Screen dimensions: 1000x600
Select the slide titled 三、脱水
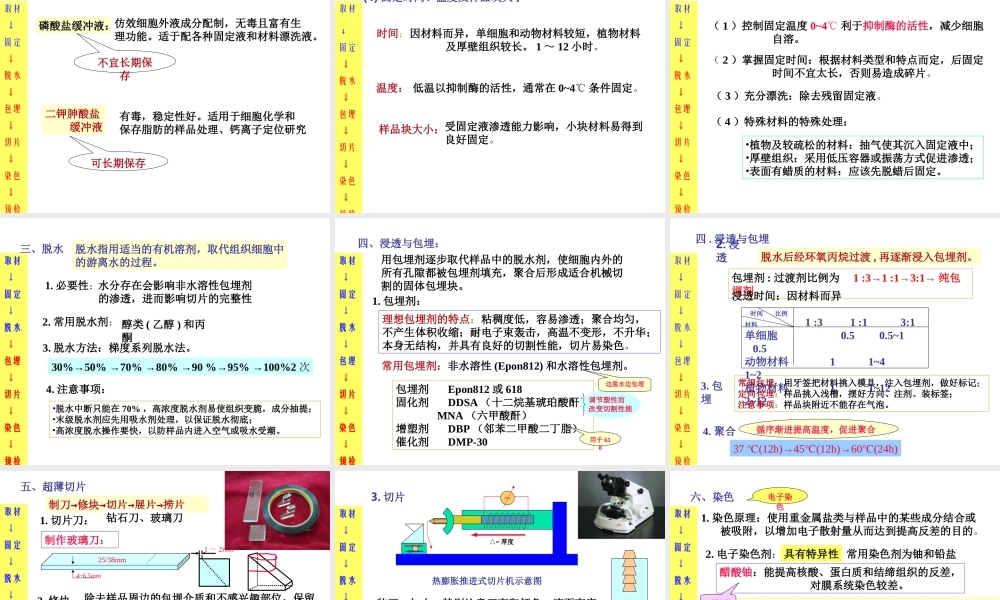165,342
